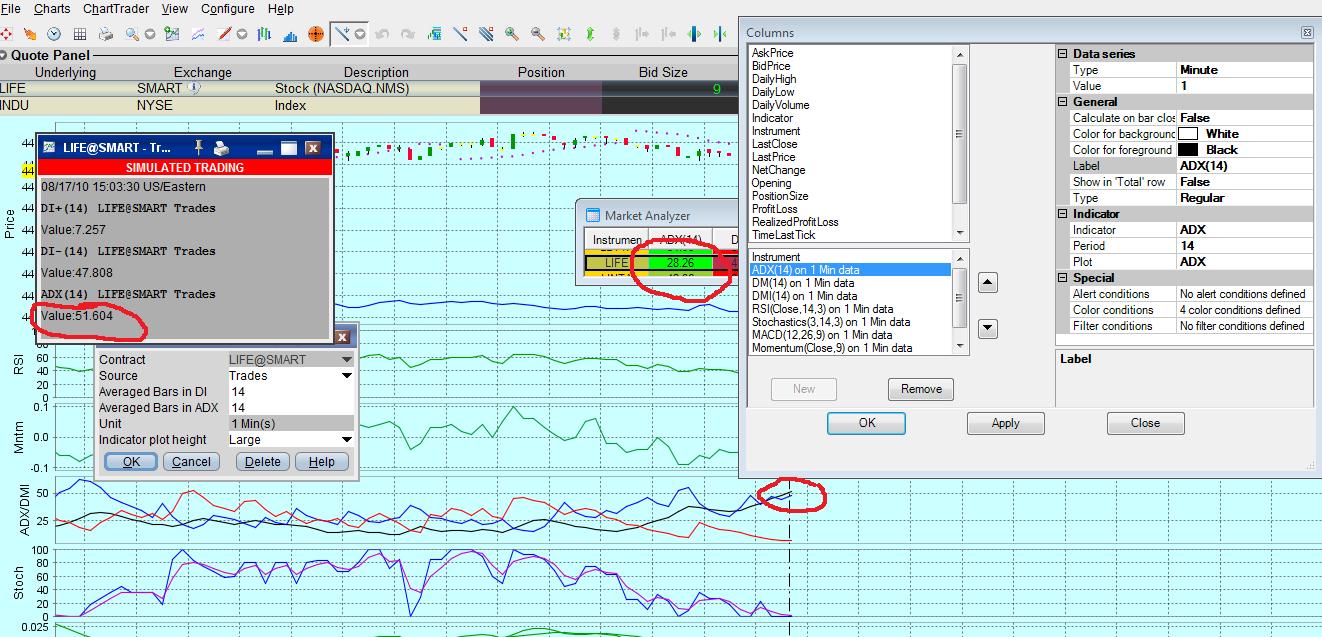Click the pushpin icon in LIFE@SMART window
The height and width of the screenshot is (637, 1322).
coord(198,147)
